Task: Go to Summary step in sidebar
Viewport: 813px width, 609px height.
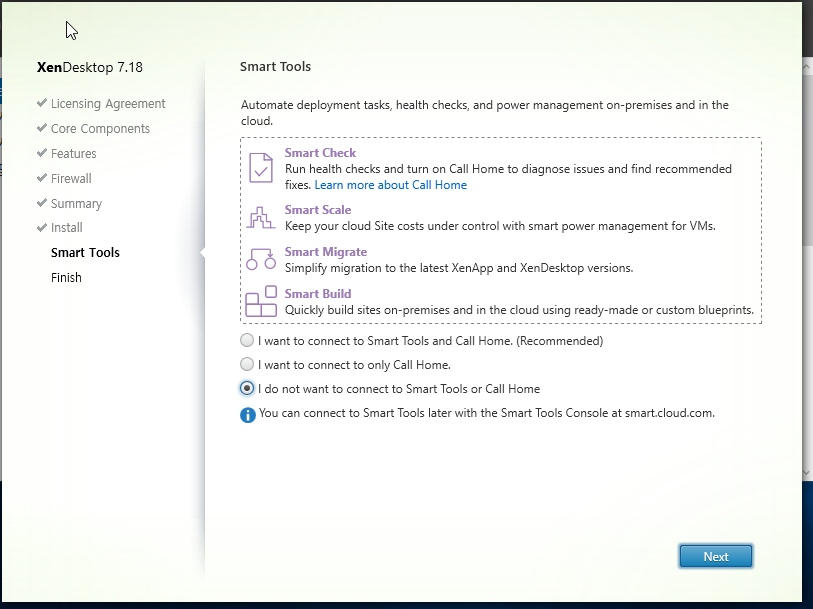Action: click(x=76, y=204)
